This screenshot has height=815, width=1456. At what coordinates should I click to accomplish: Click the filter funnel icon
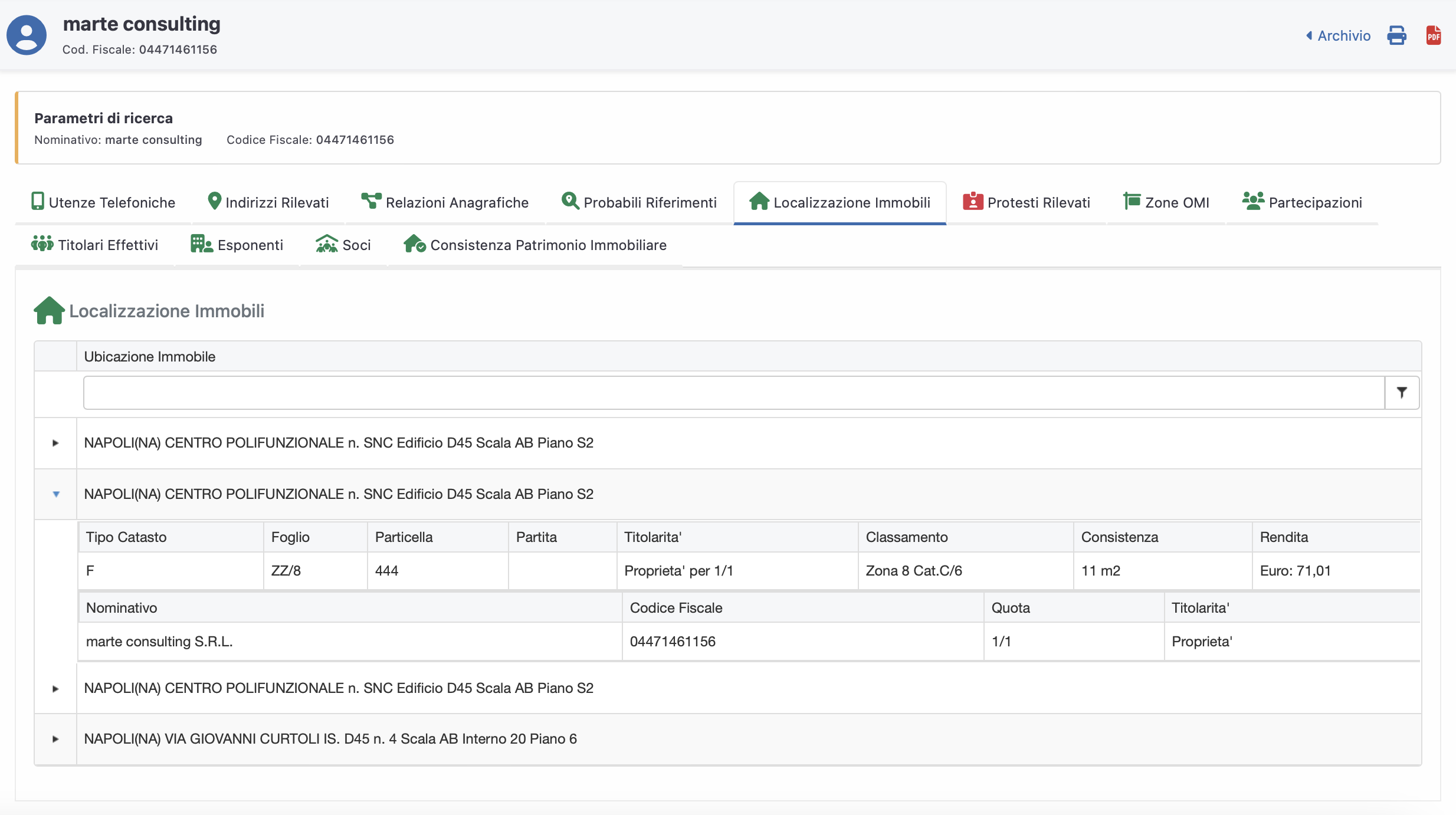1402,393
